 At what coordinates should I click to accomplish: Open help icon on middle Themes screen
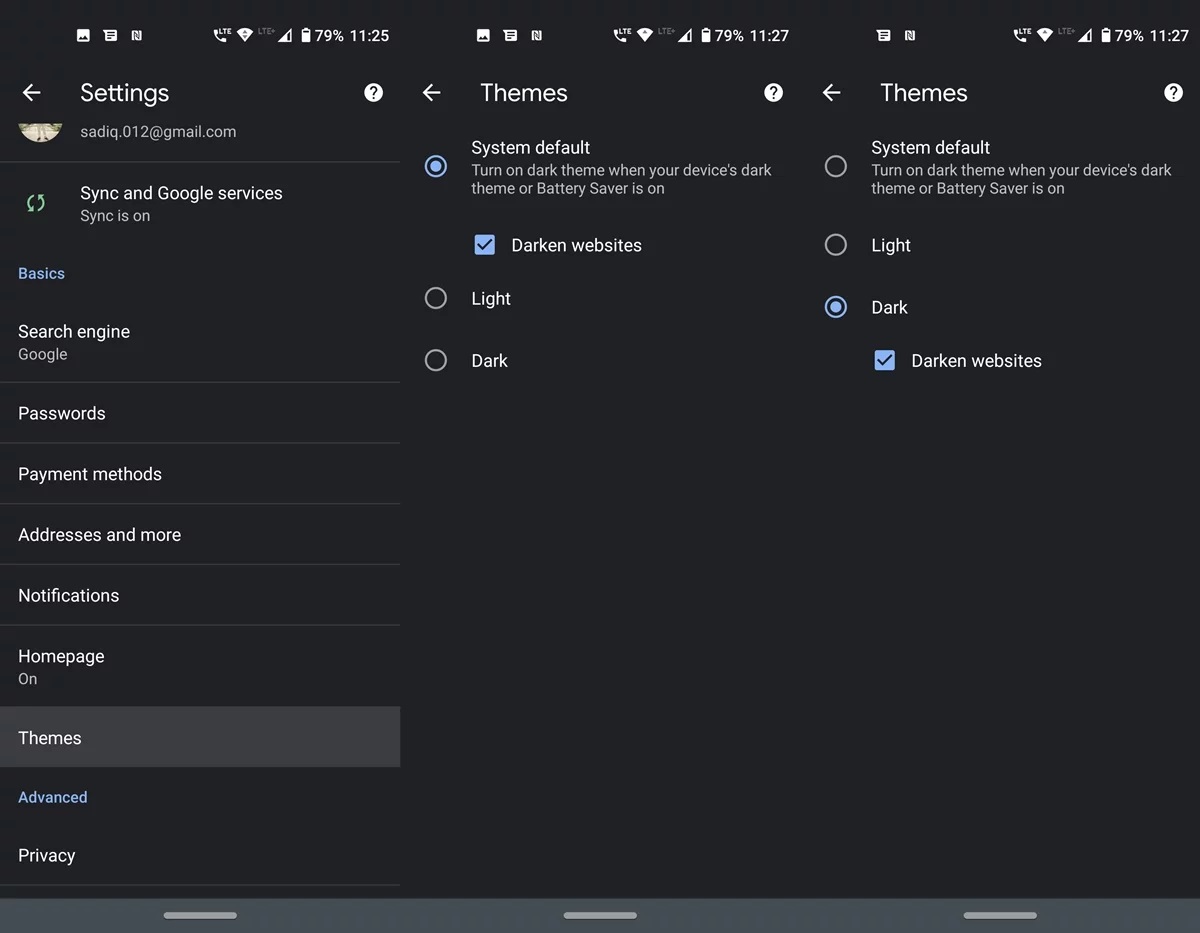tap(773, 93)
